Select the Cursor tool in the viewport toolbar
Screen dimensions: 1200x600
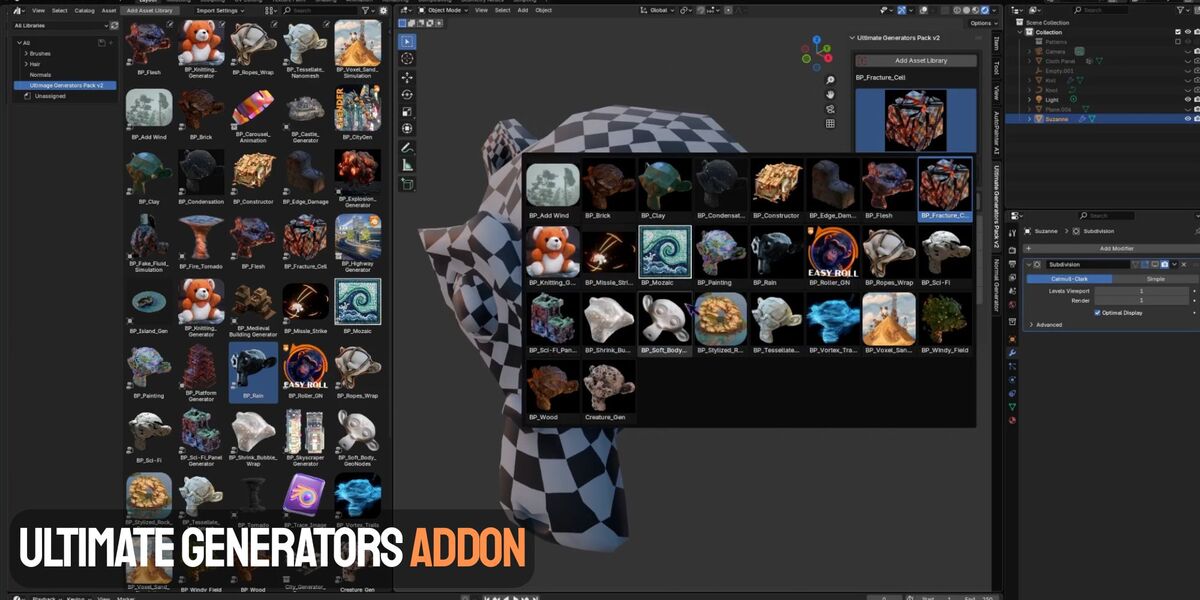[407, 59]
